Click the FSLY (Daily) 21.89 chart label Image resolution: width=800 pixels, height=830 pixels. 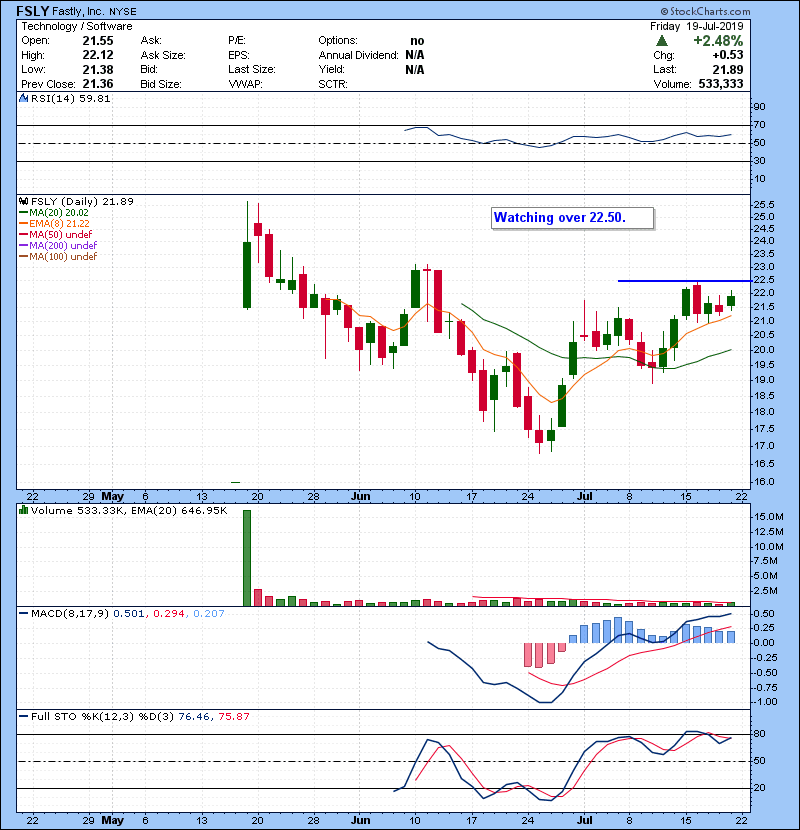coord(82,201)
